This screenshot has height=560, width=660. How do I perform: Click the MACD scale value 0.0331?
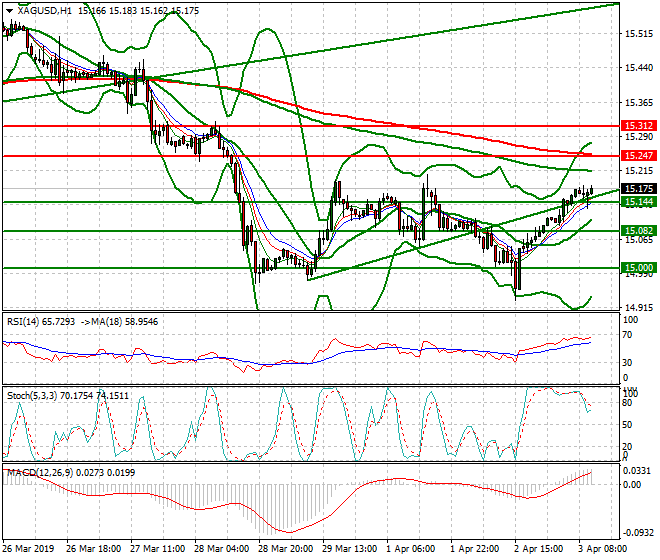(636, 471)
